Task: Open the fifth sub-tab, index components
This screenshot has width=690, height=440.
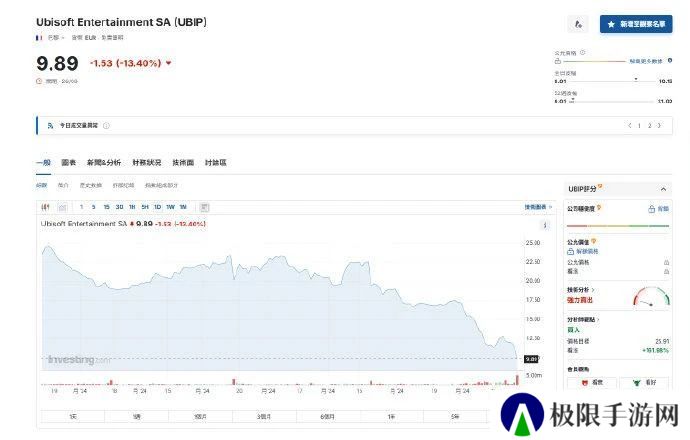Action: [x=161, y=185]
